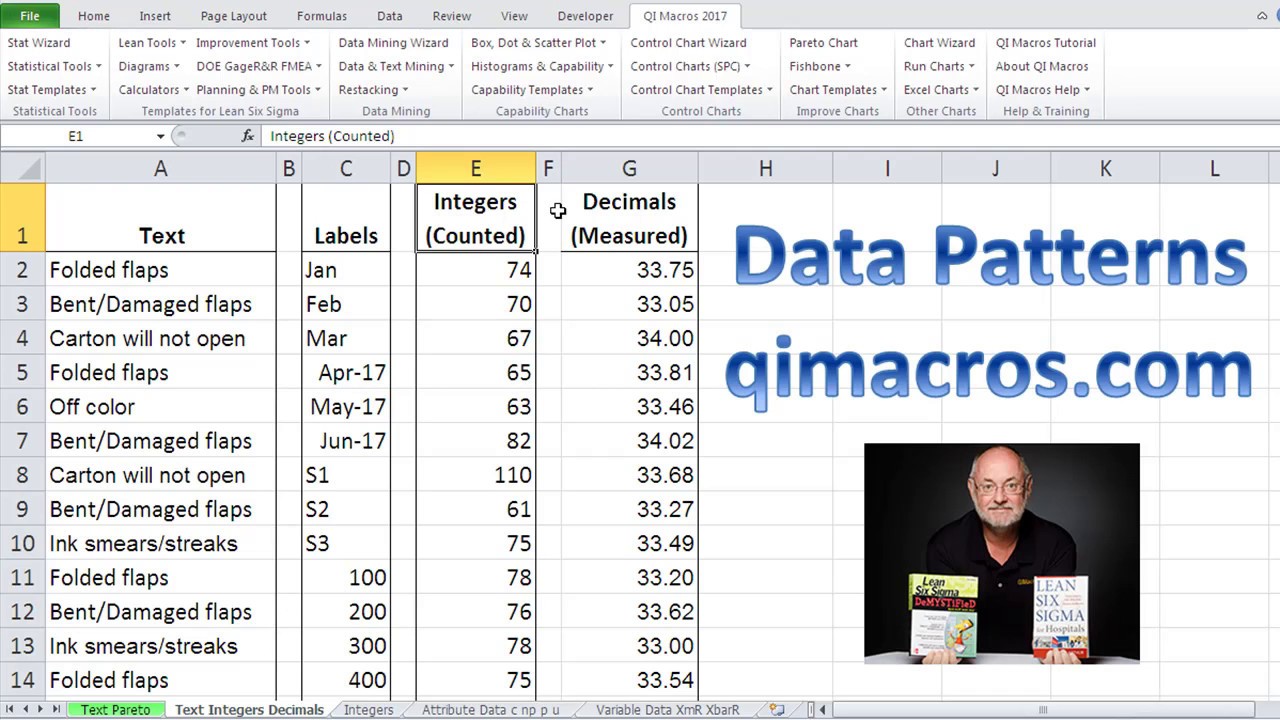Launch the Control Chart Wizard

(688, 43)
